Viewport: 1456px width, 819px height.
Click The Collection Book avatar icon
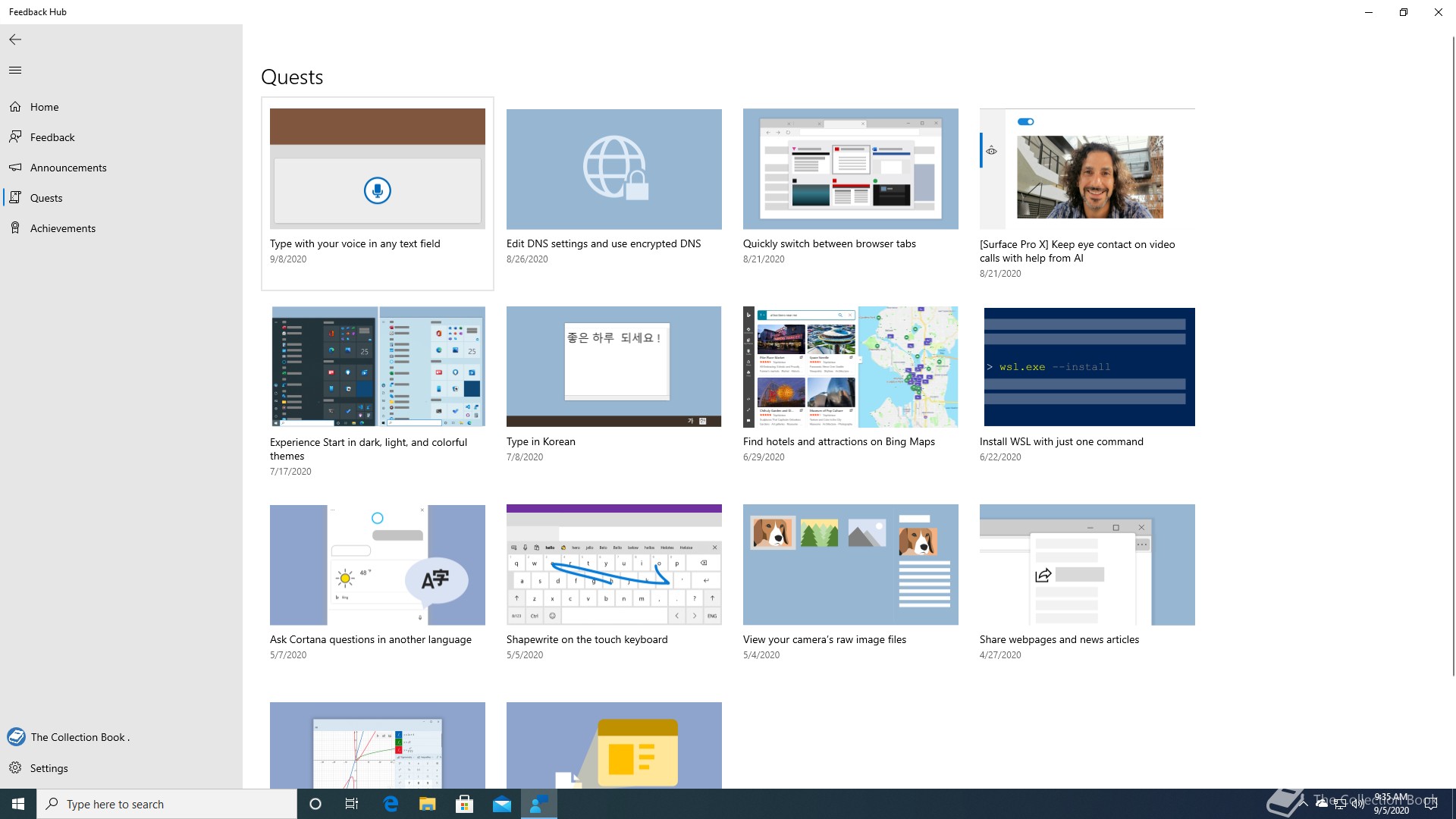pyautogui.click(x=16, y=736)
